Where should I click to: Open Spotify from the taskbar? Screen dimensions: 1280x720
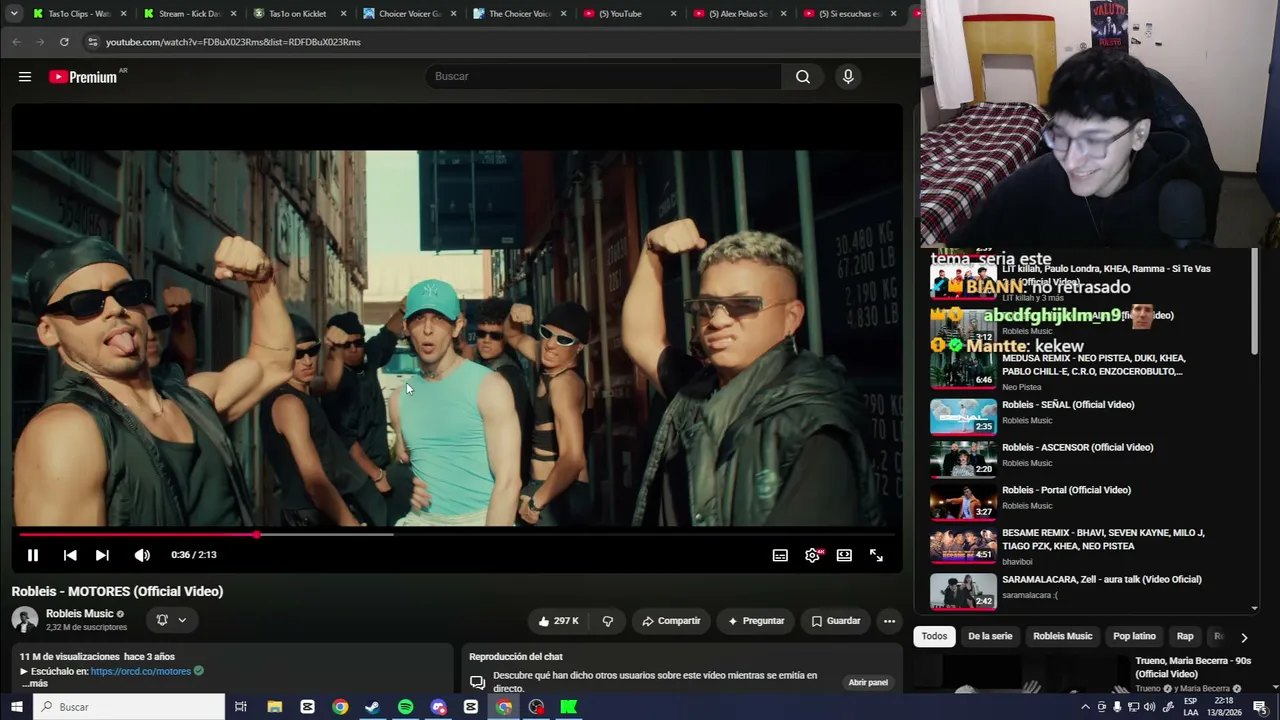[405, 707]
